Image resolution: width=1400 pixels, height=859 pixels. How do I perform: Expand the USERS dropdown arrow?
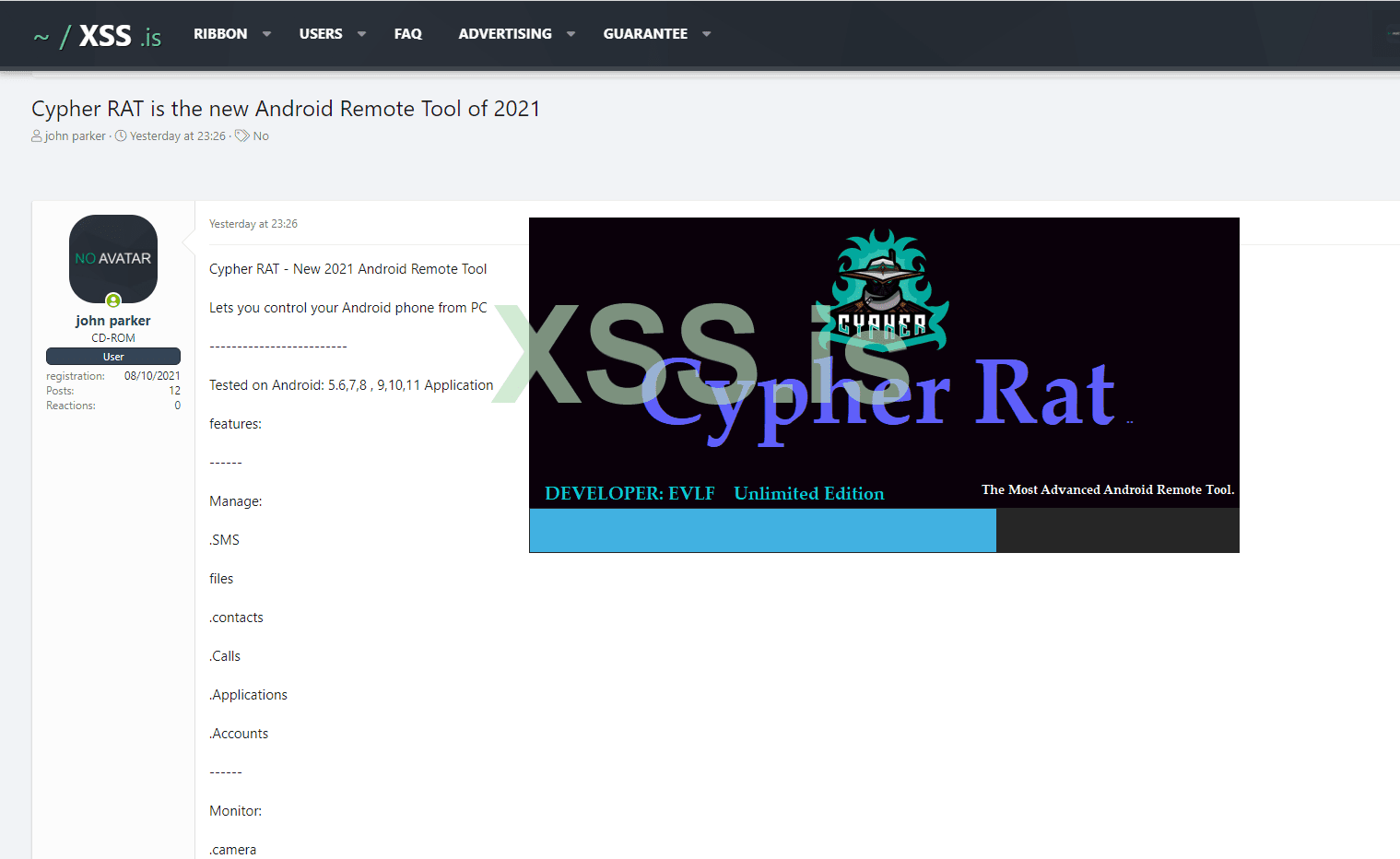click(361, 34)
